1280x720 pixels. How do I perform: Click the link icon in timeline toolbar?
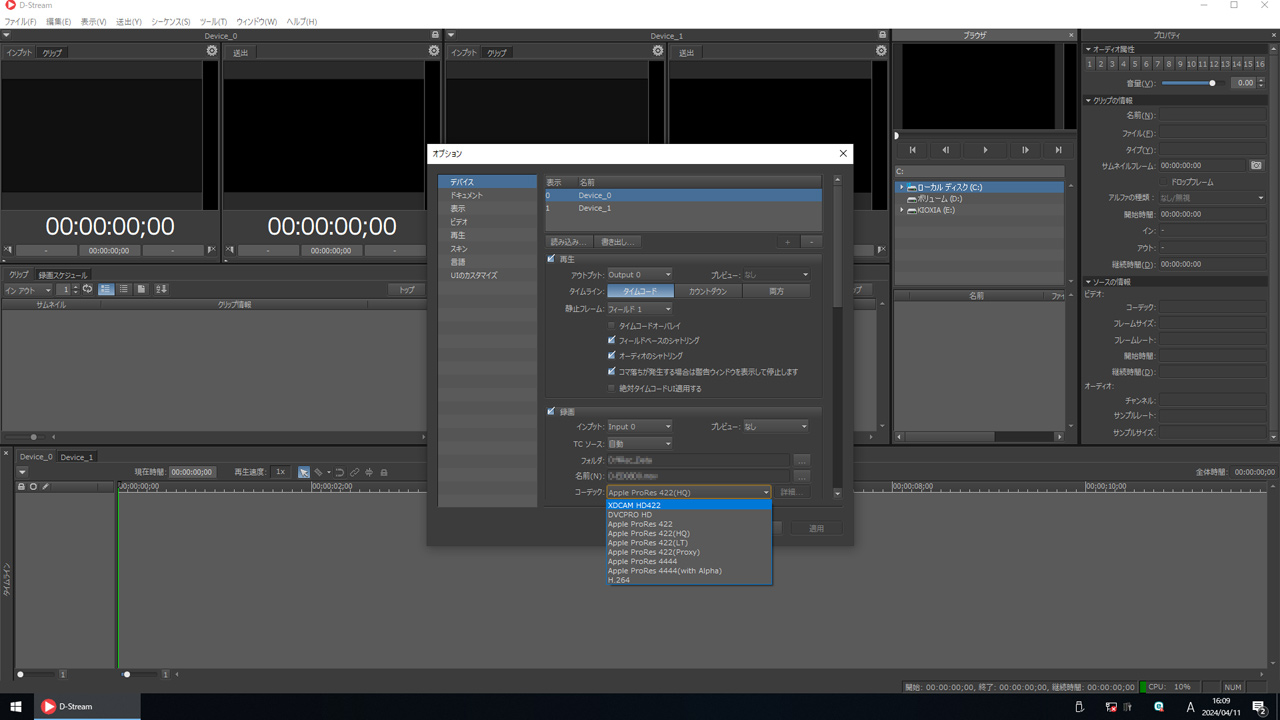click(x=354, y=472)
